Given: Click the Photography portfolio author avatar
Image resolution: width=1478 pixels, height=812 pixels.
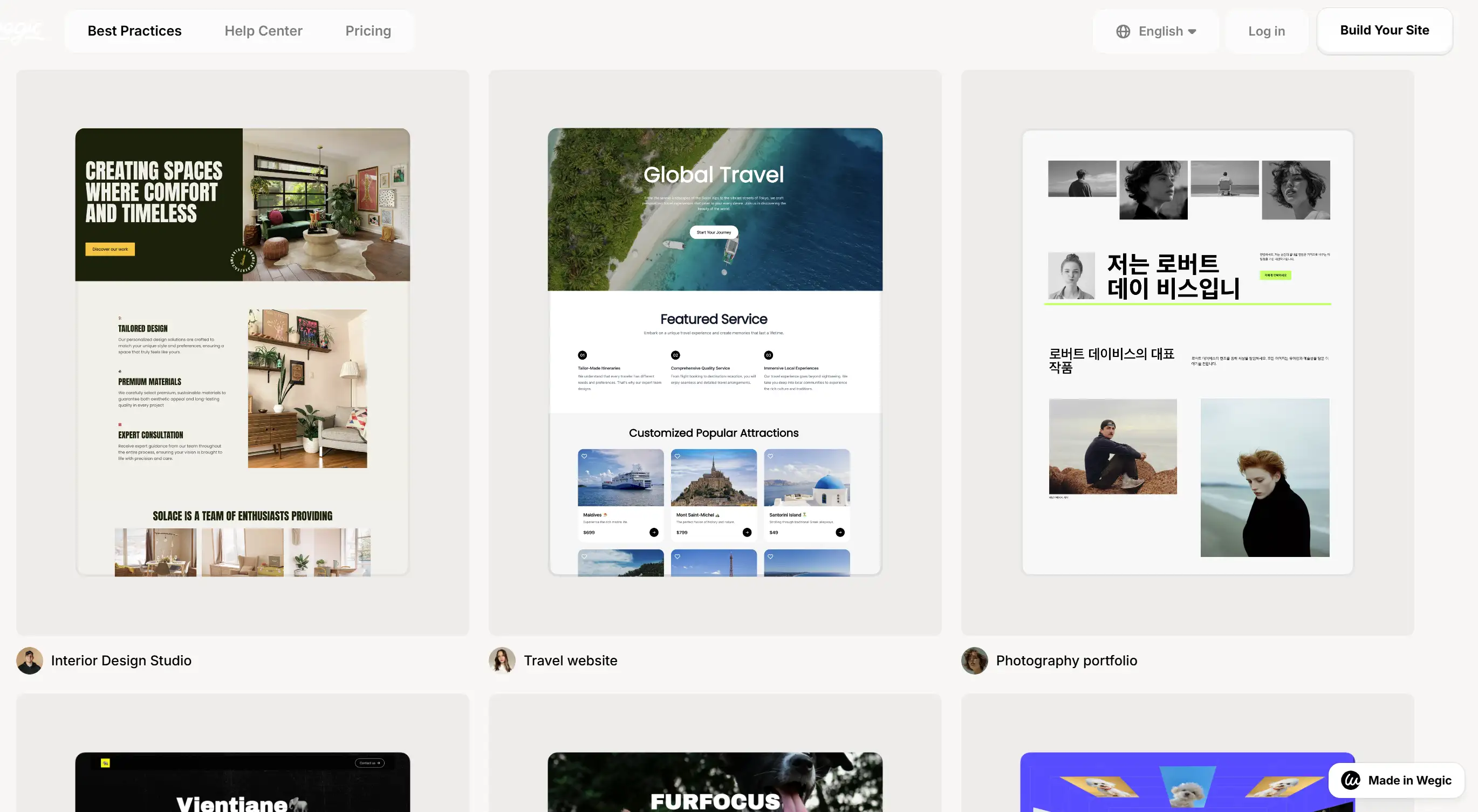Looking at the screenshot, I should [975, 660].
